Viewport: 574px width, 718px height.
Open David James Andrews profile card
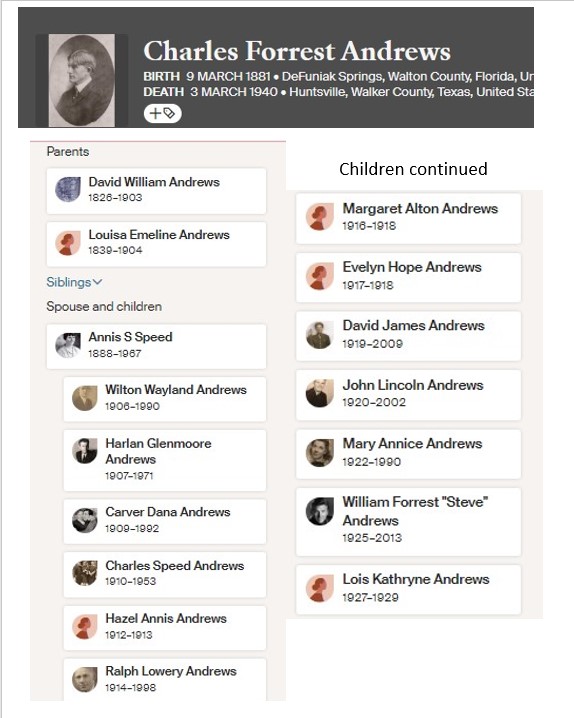coord(408,336)
